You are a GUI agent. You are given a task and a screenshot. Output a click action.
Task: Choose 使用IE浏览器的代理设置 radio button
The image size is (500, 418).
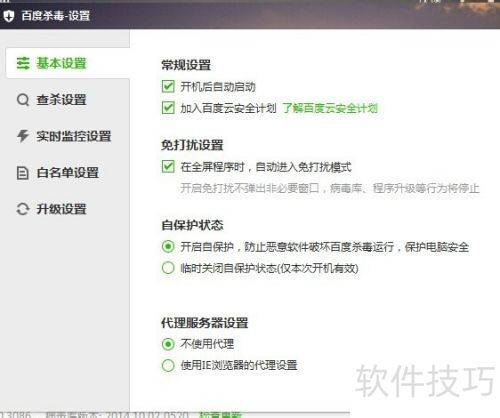(168, 365)
